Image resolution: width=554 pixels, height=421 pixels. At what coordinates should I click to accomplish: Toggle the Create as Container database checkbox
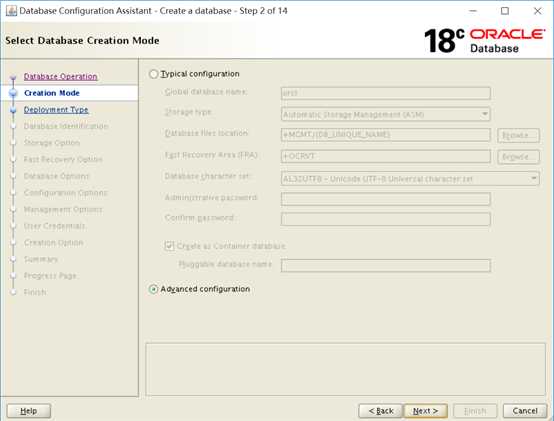[169, 245]
